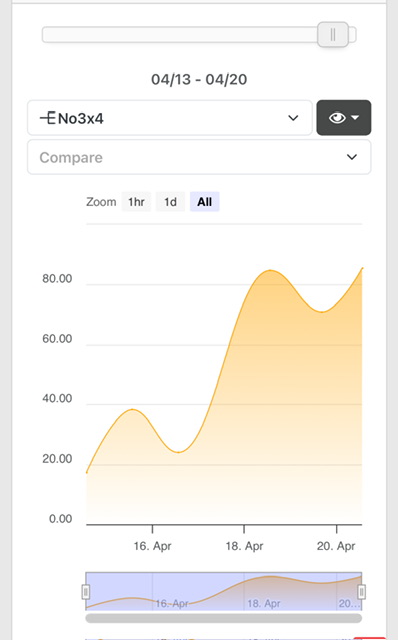
Task: Click the 16. Apr axis label
Action: pos(152,546)
